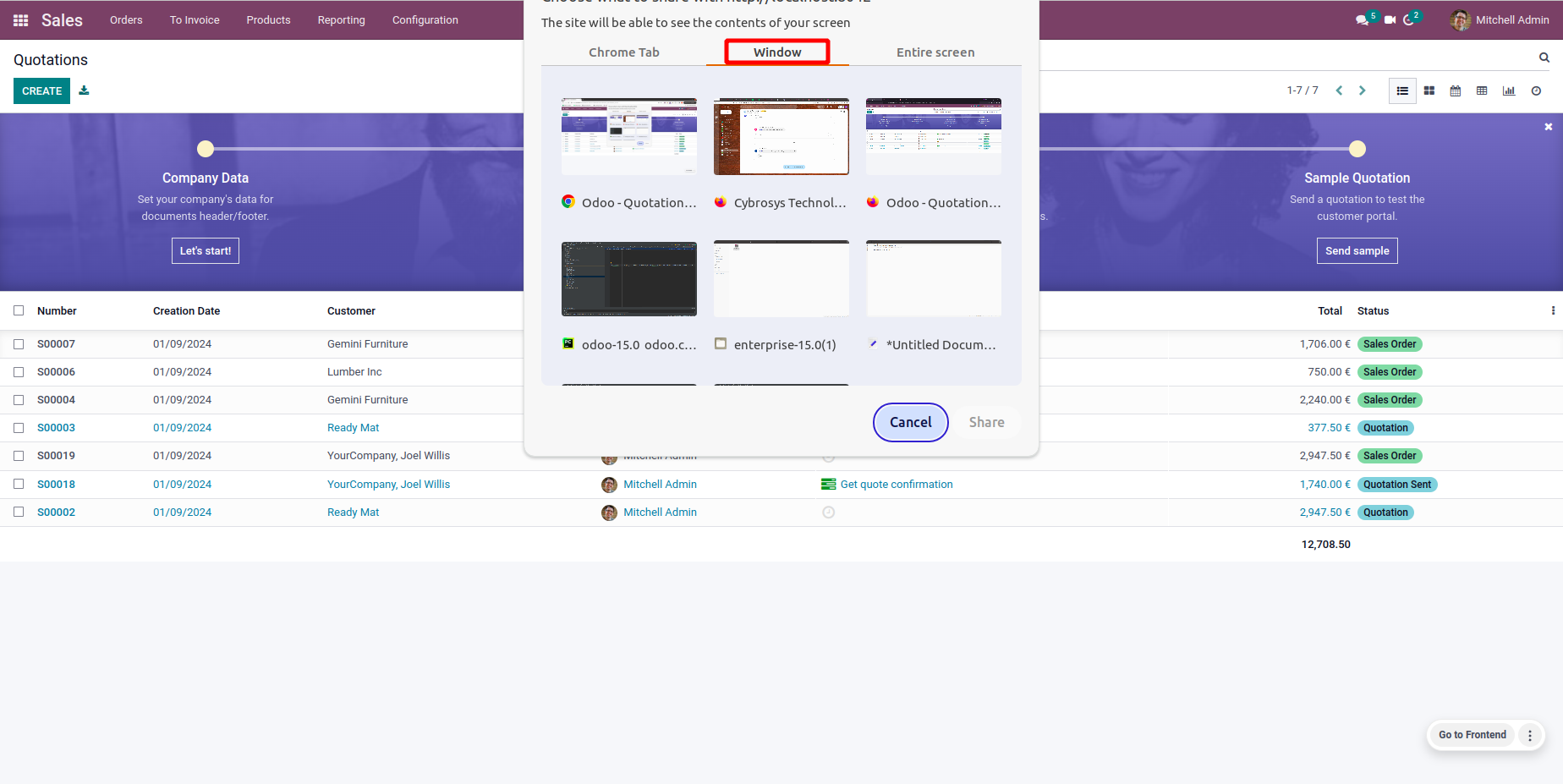The image size is (1563, 784).
Task: Select the checkbox for order S00004
Action: click(19, 400)
